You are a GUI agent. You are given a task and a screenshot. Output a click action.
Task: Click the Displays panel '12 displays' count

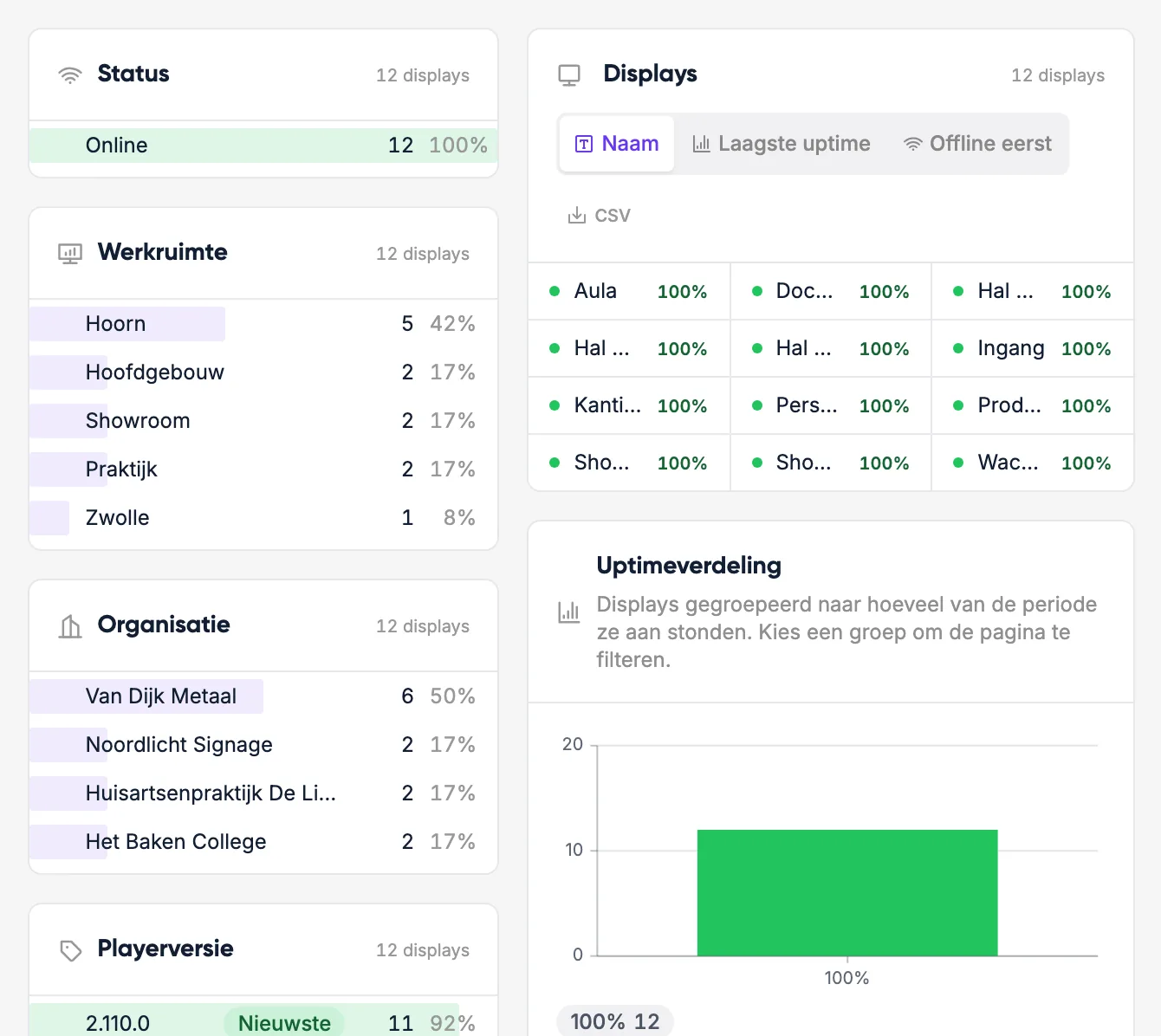coord(1058,75)
